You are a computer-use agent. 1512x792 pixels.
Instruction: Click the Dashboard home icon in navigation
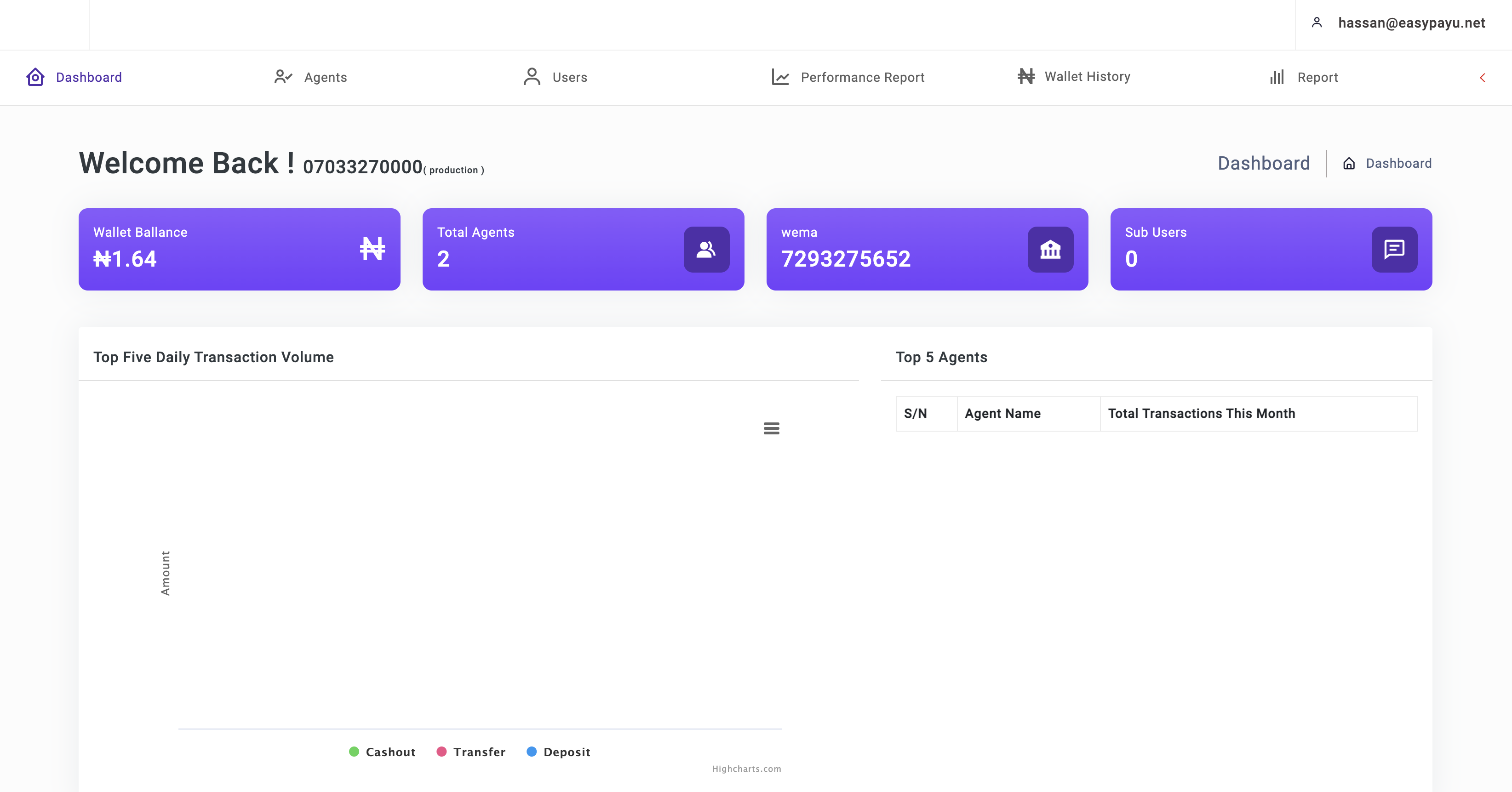35,77
